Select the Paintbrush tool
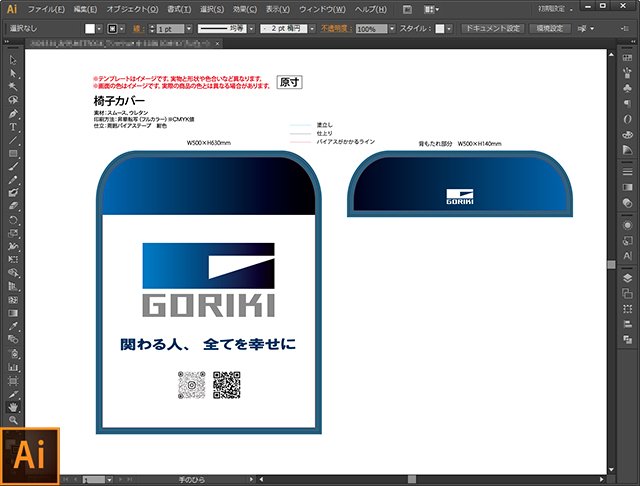Viewport: 640px width, 486px height. (x=13, y=166)
